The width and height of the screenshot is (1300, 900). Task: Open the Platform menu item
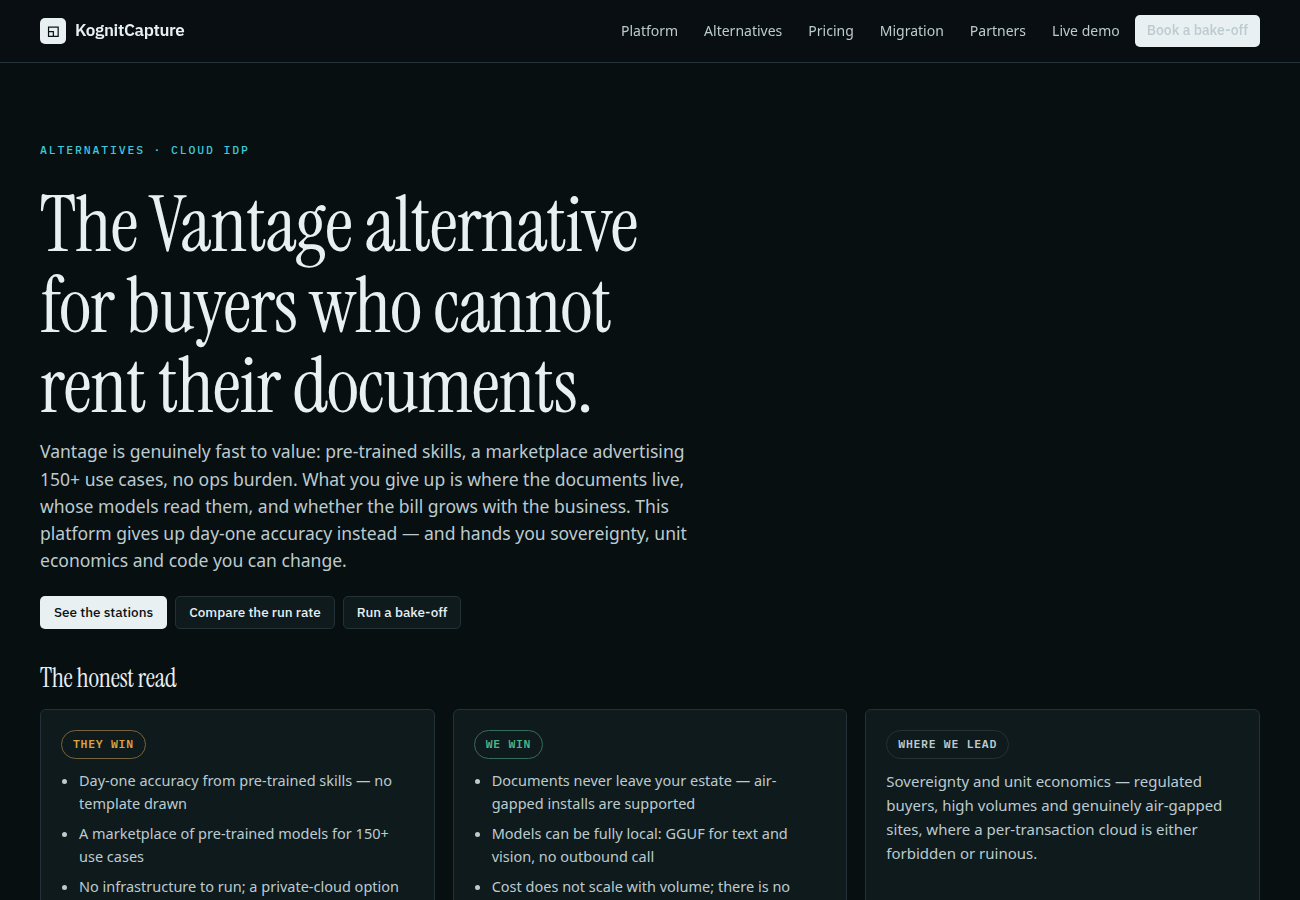tap(649, 31)
